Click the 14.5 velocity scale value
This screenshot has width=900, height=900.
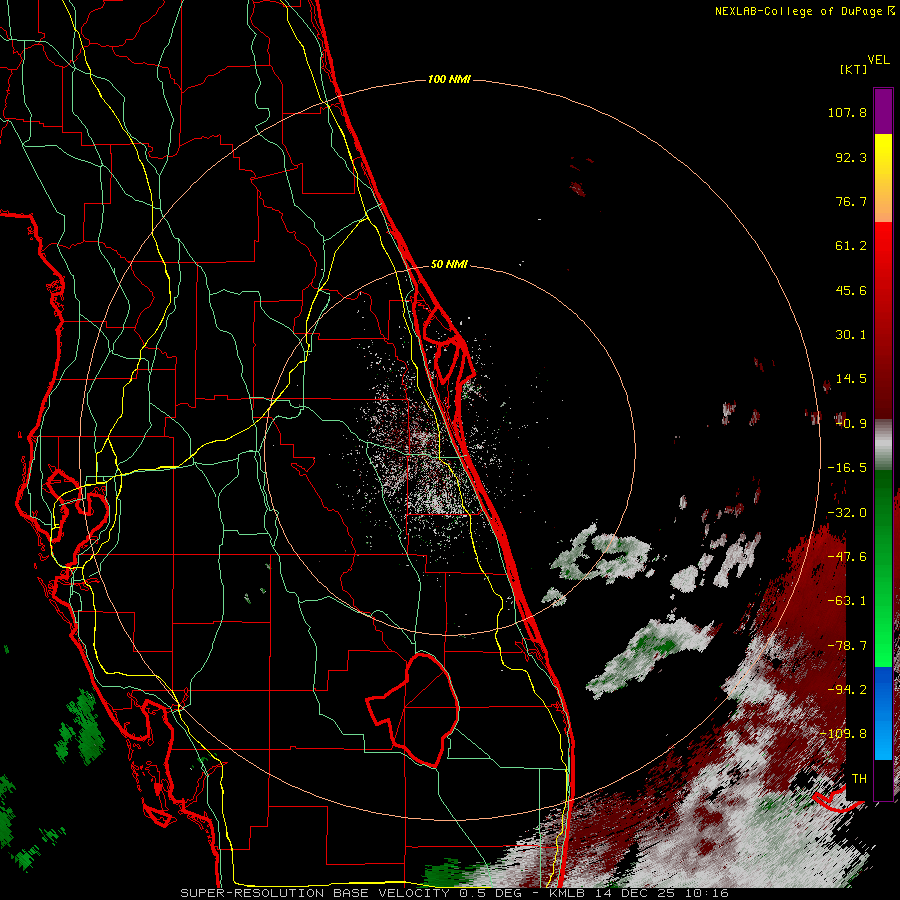(x=851, y=379)
